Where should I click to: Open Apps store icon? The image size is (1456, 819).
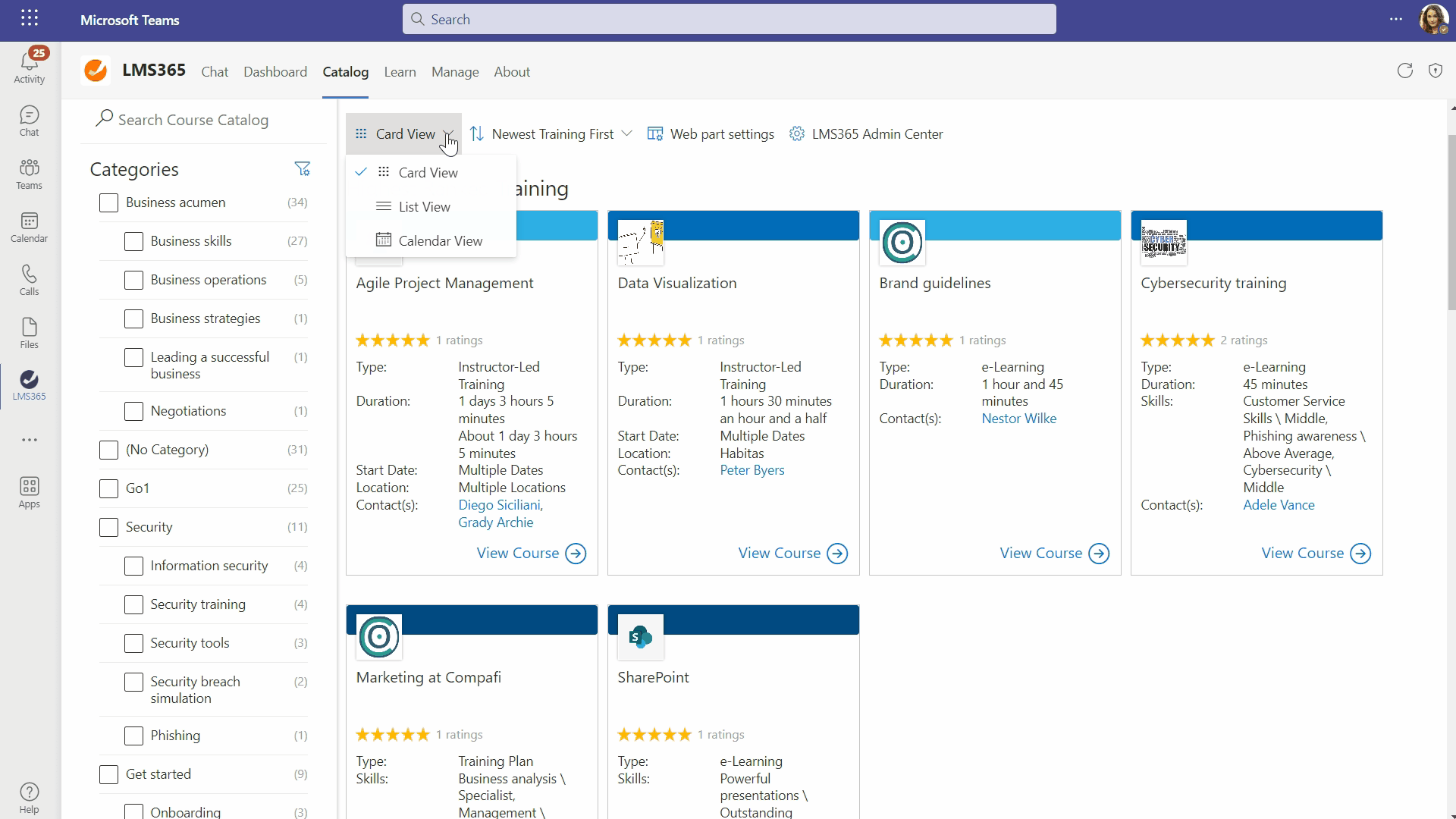click(x=30, y=493)
